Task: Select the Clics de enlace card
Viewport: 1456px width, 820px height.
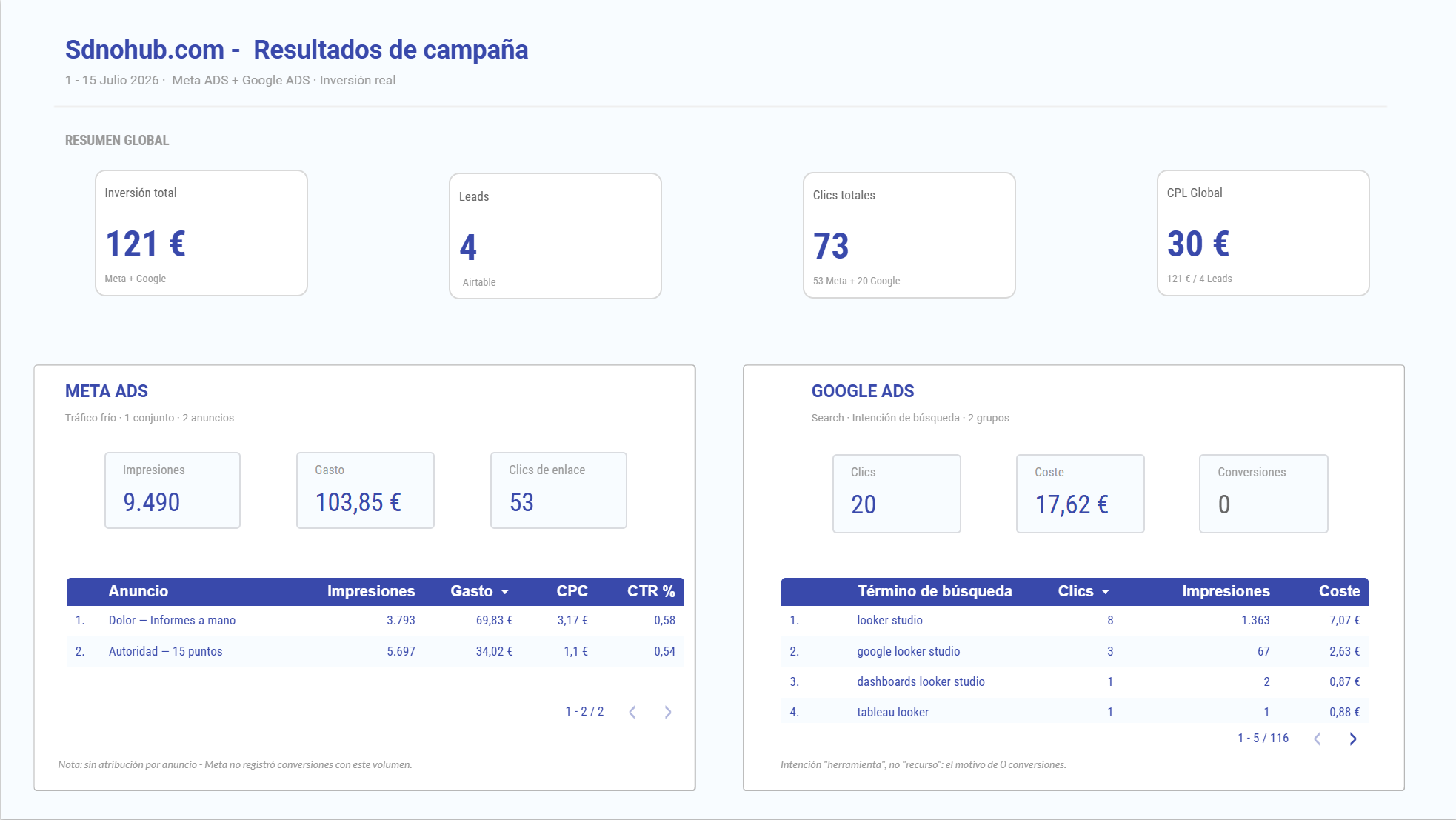Action: [558, 490]
